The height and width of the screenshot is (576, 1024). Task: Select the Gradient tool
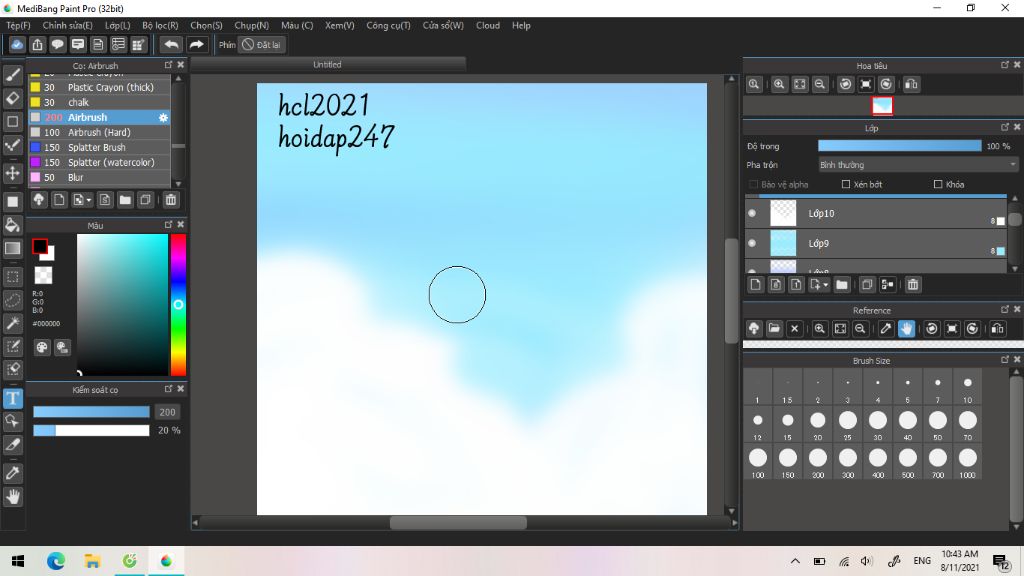(x=12, y=248)
